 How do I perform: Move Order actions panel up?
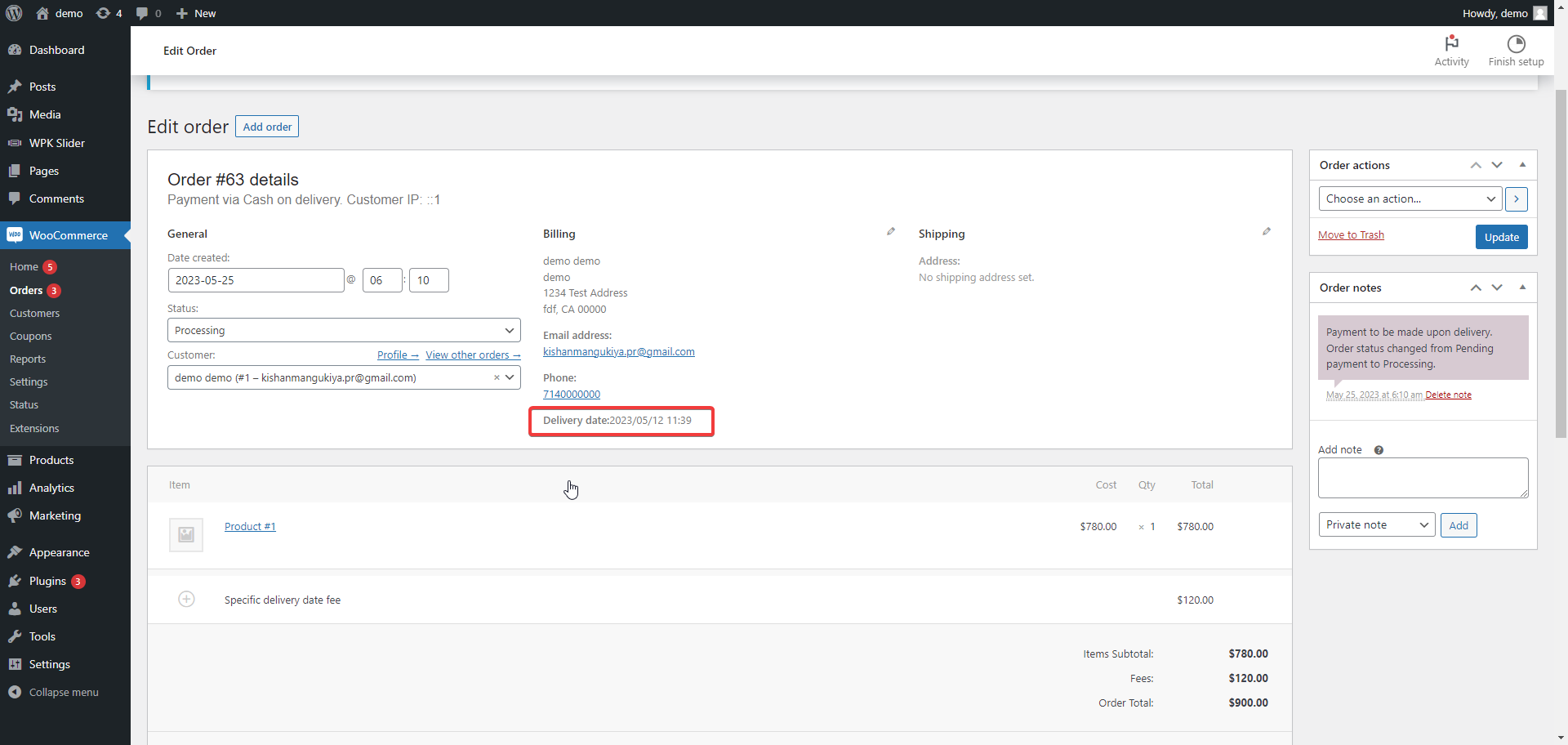tap(1476, 165)
